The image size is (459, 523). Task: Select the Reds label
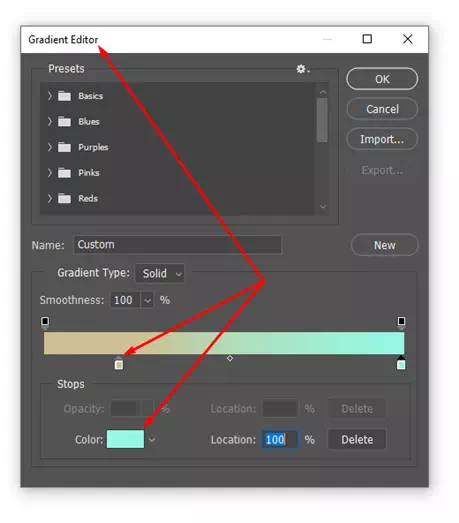88,198
